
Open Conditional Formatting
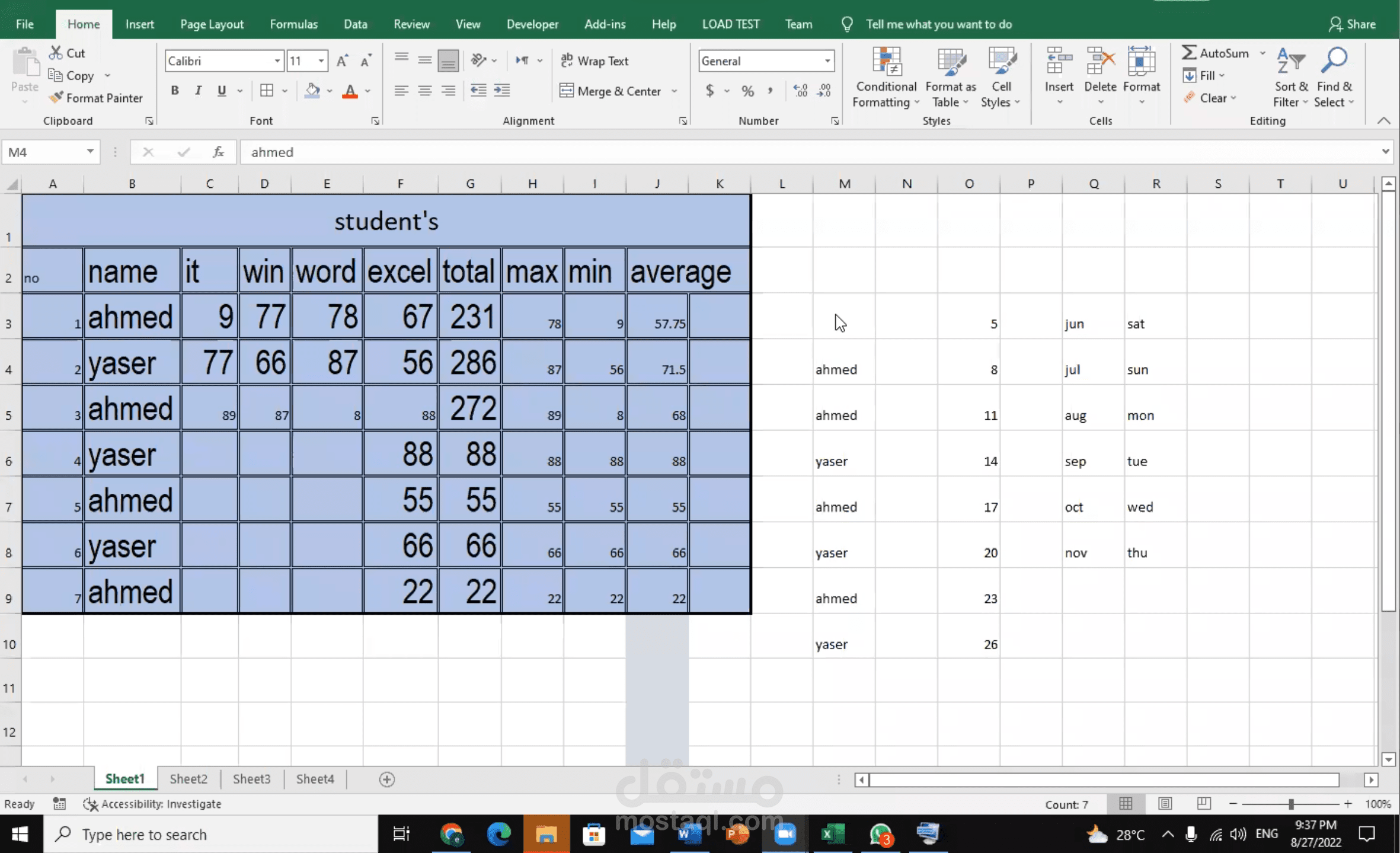click(886, 77)
